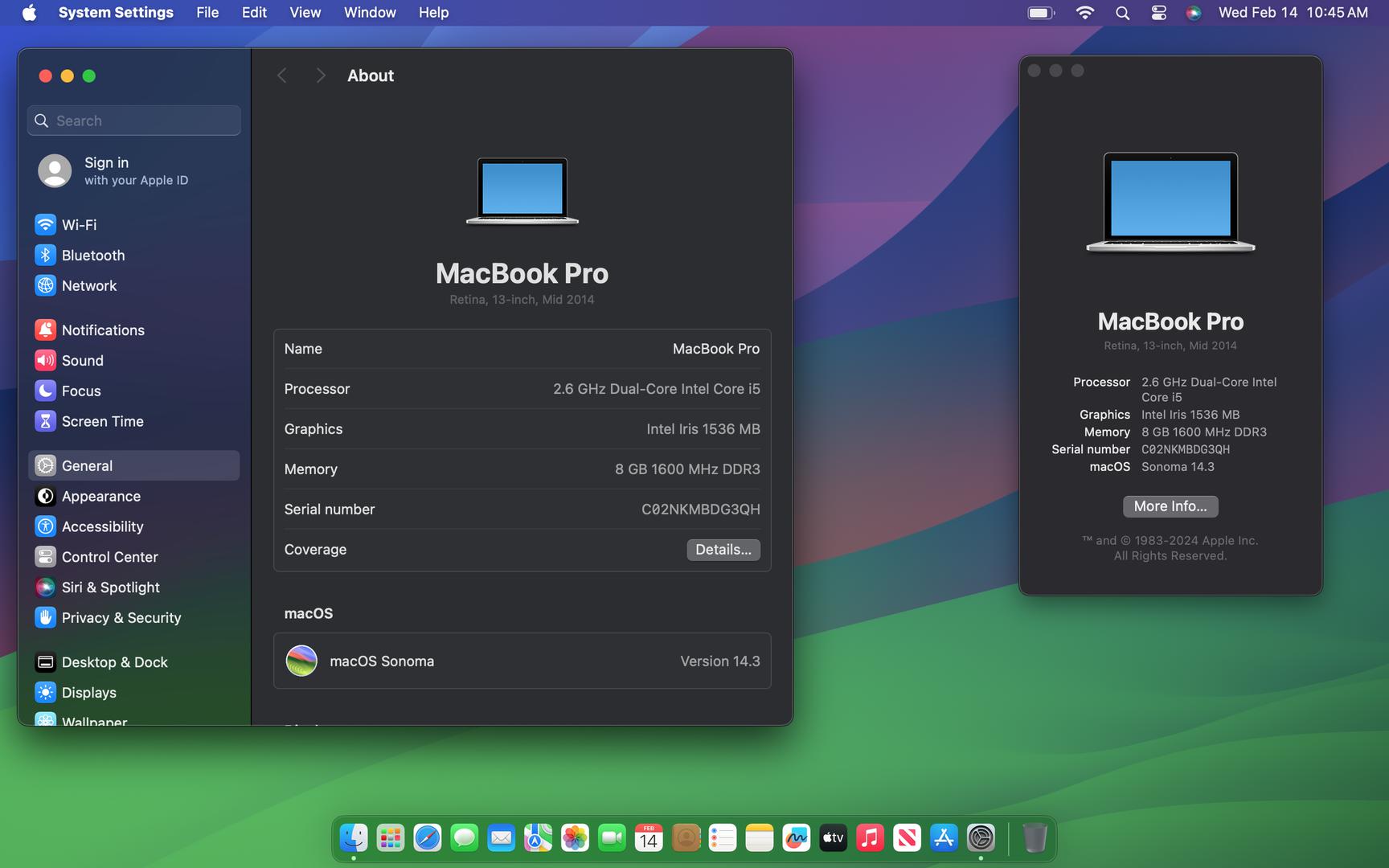1389x868 pixels.
Task: Open Displays settings in the sidebar
Action: tap(88, 693)
